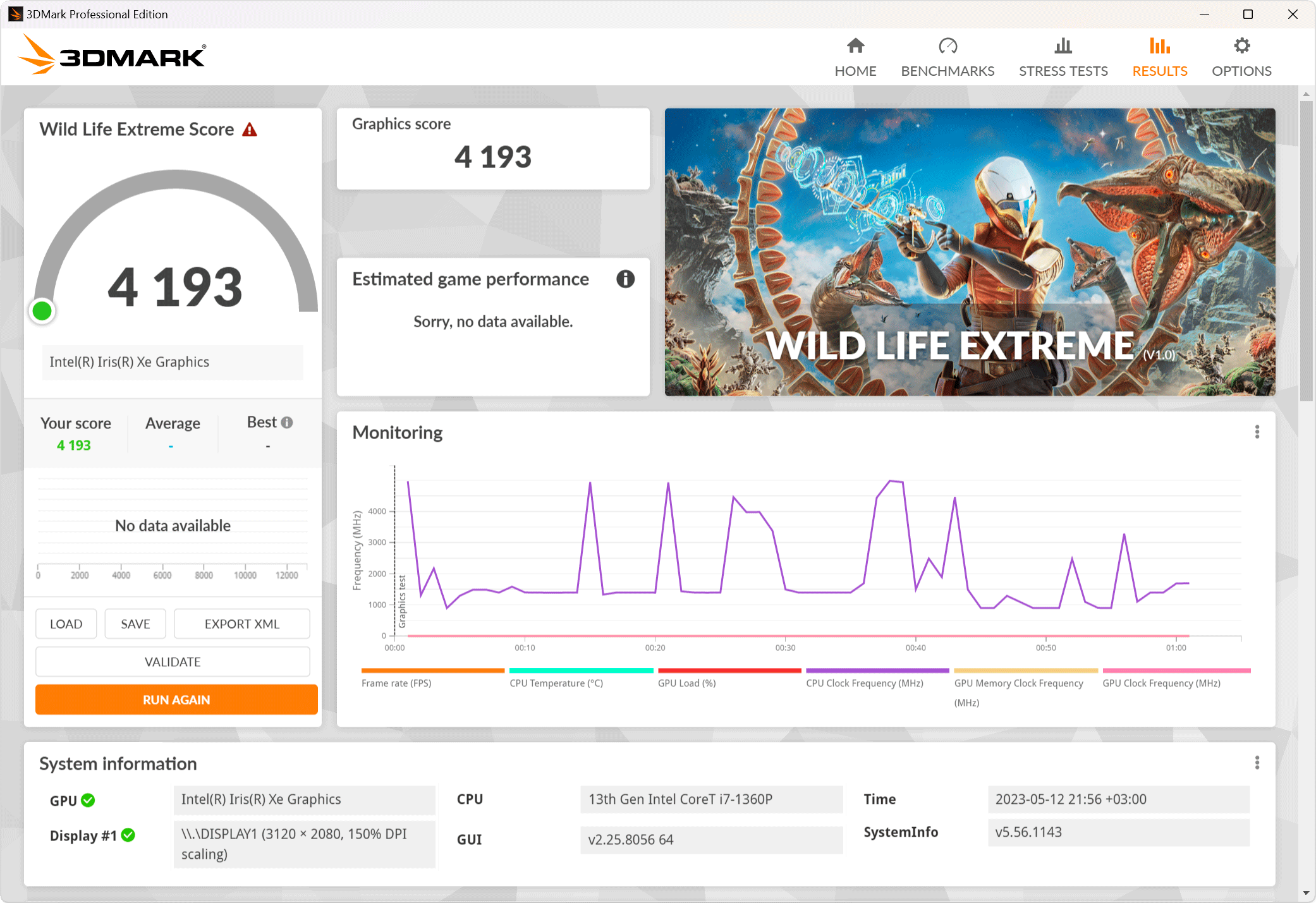Click the red warning triangle beside score
1316x903 pixels.
250,130
